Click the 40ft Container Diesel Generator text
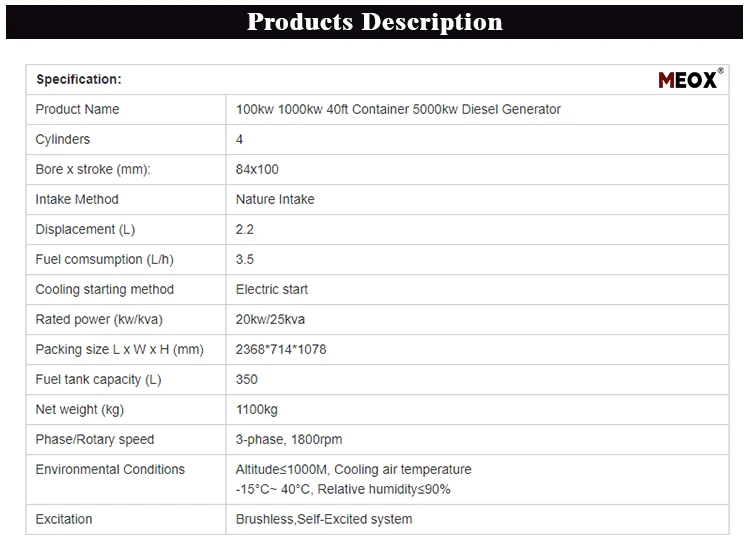The image size is (750, 548). [x=398, y=109]
